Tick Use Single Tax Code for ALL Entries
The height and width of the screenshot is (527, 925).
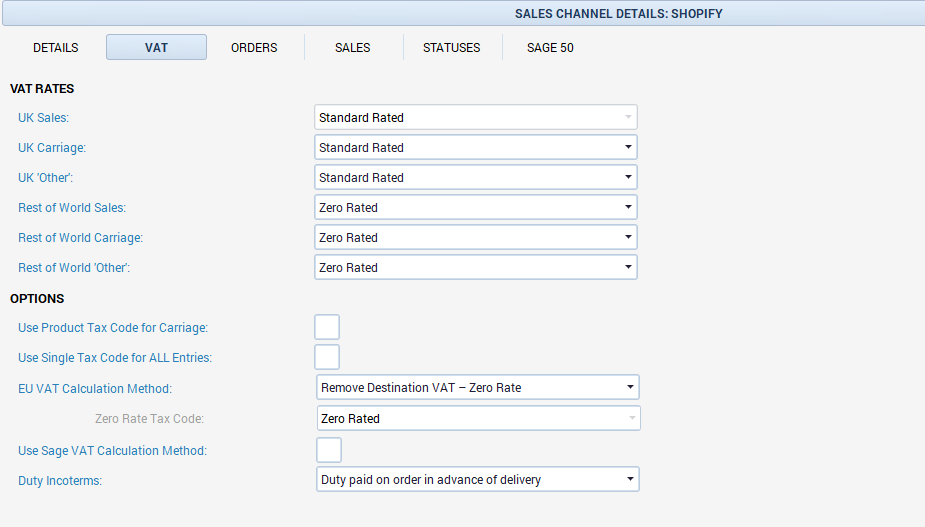pyautogui.click(x=327, y=357)
